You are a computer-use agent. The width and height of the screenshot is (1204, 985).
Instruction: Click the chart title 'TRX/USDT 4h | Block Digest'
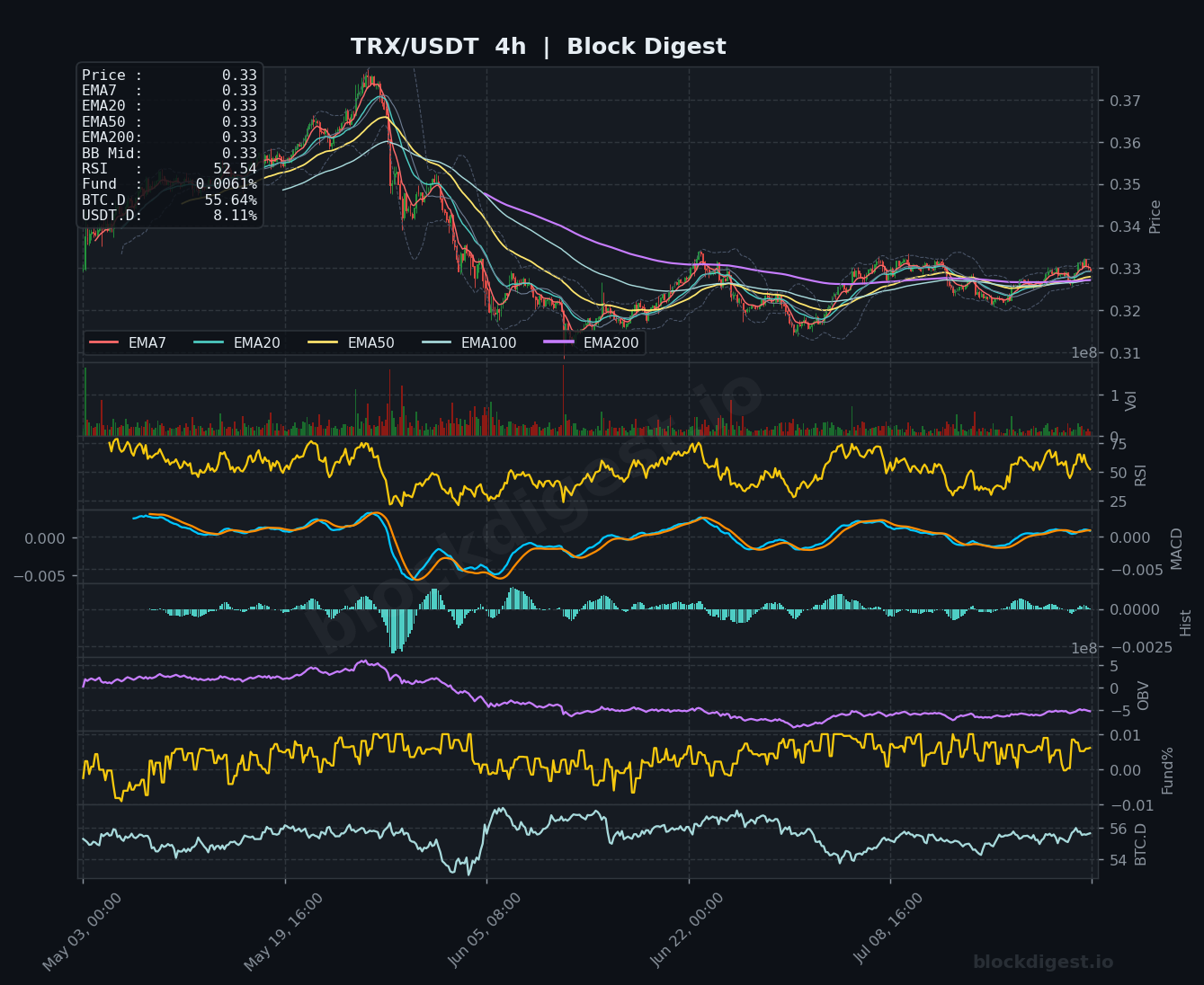(538, 47)
